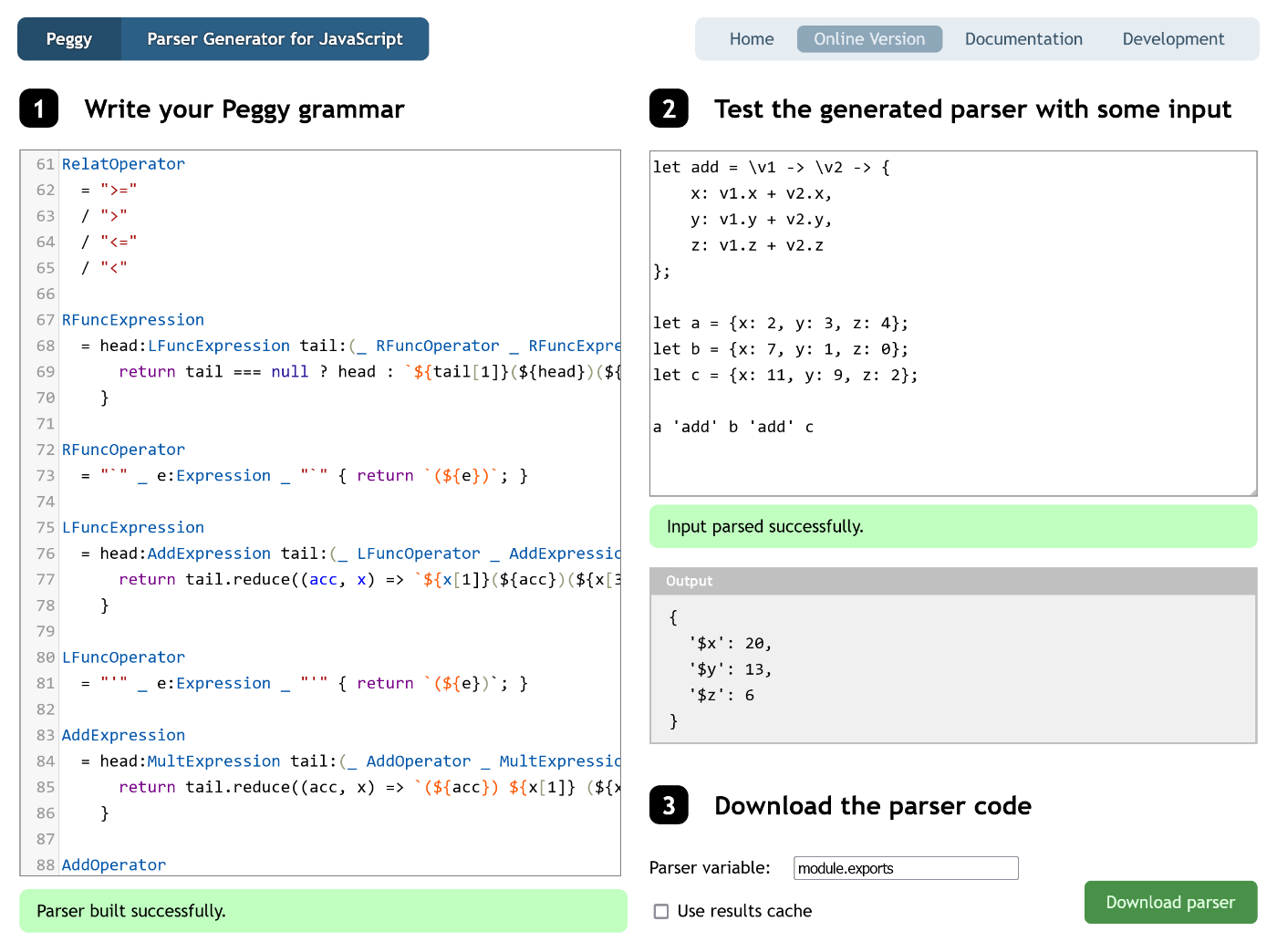
Task: Click 'head:MultExpression' on line 84
Action: point(190,761)
